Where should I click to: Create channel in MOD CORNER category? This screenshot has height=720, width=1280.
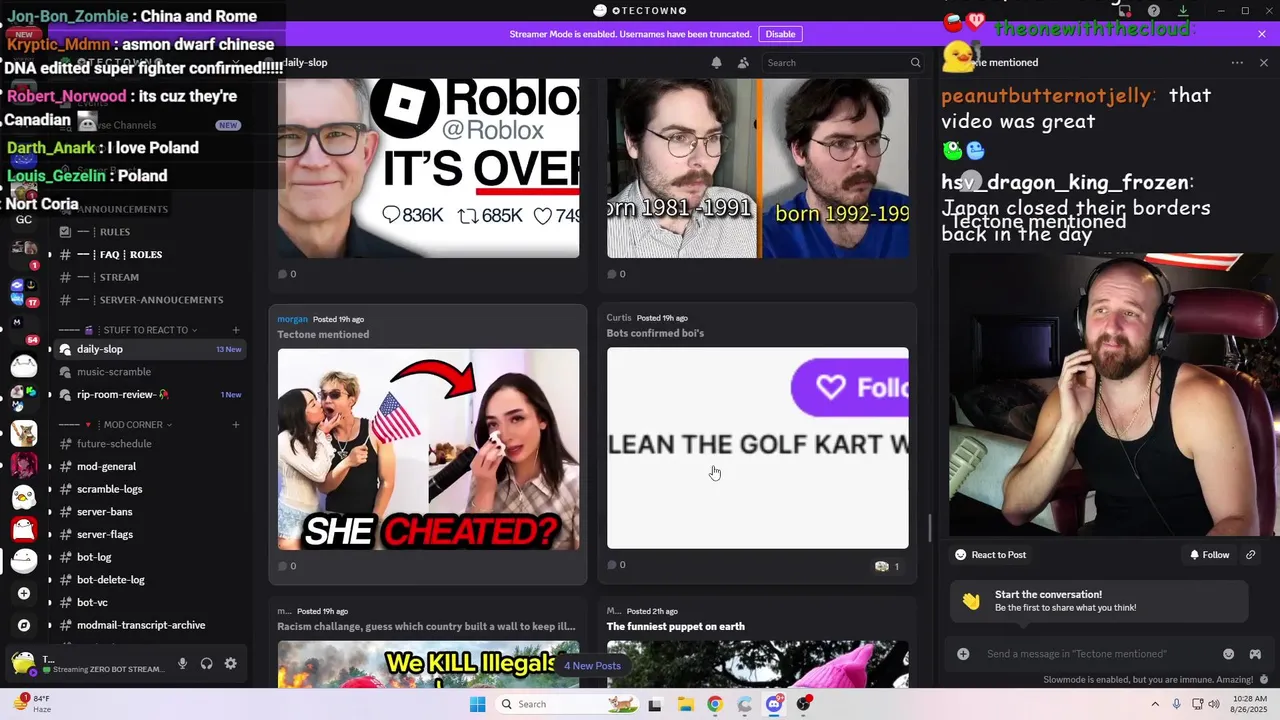point(236,425)
